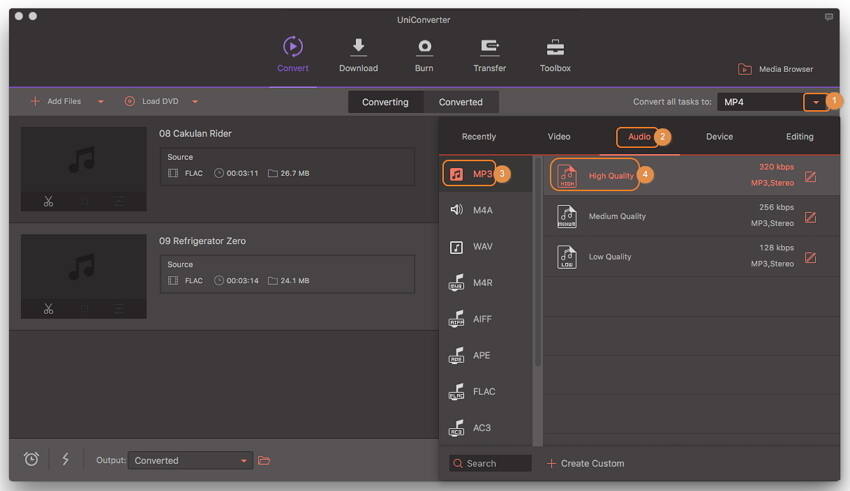Click the feedback icon in title bar
Viewport: 850px width, 491px height.
[x=829, y=17]
